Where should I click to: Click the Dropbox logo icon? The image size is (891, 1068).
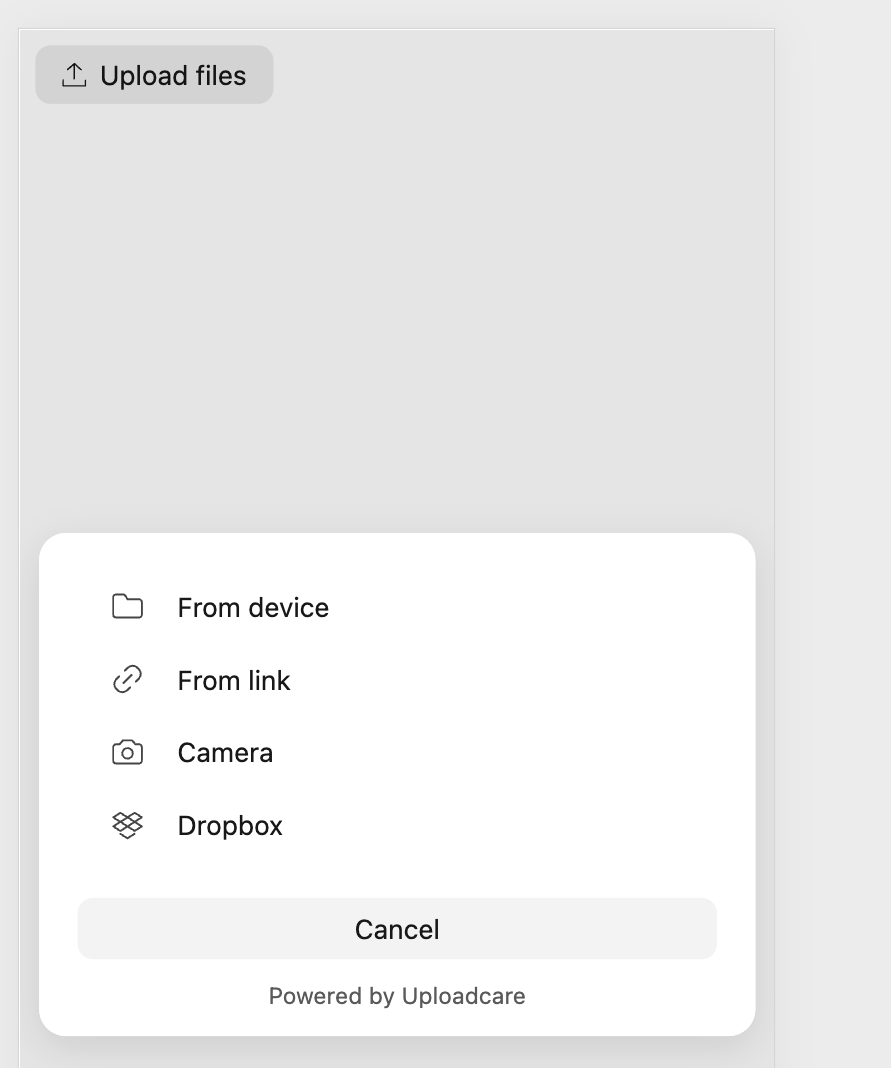pos(127,824)
